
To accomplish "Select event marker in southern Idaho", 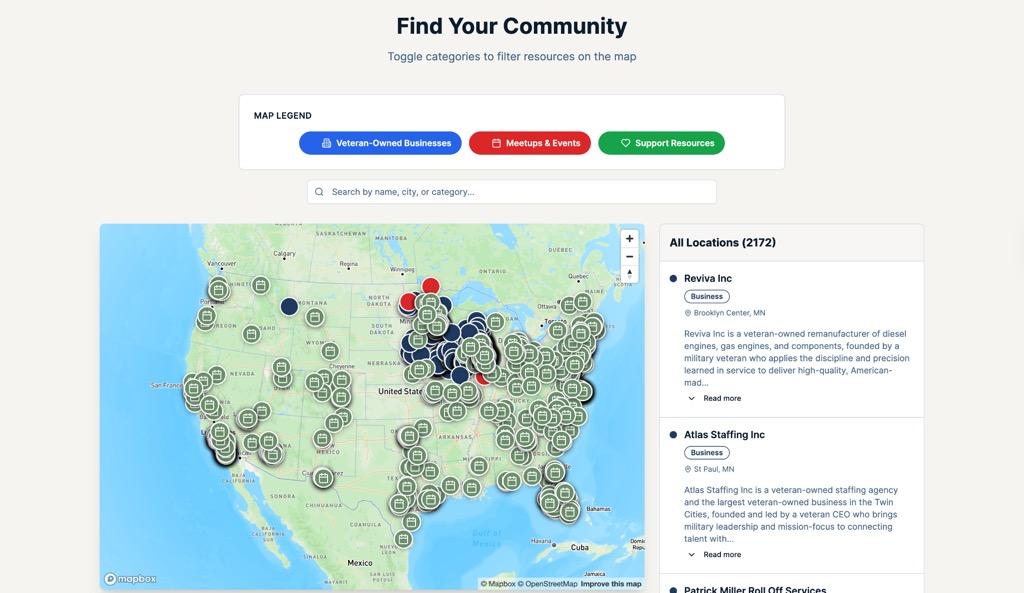I will (x=251, y=334).
